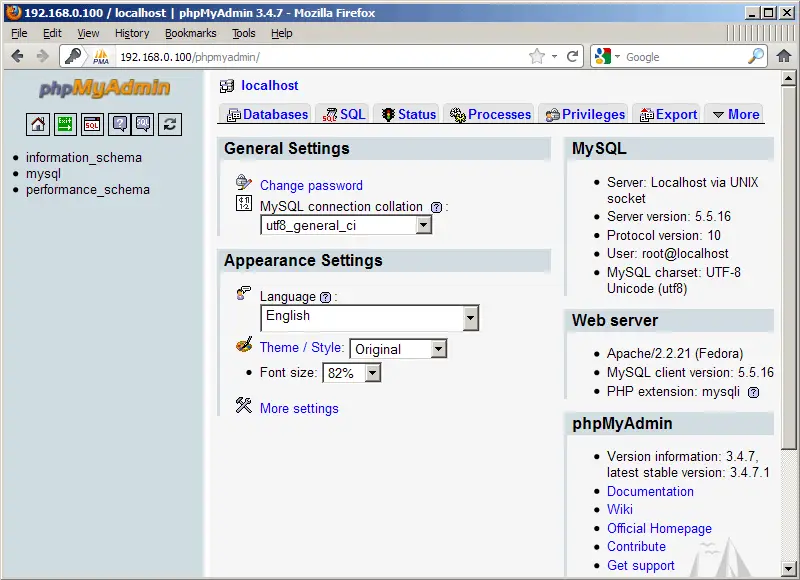Open the Wiki link
The image size is (800, 580).
pyautogui.click(x=620, y=509)
